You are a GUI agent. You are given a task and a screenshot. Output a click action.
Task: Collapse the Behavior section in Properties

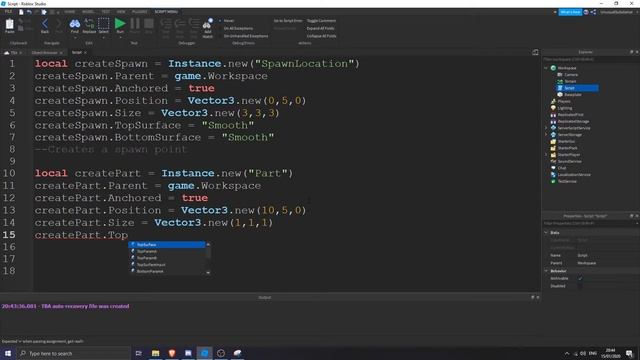point(546,271)
